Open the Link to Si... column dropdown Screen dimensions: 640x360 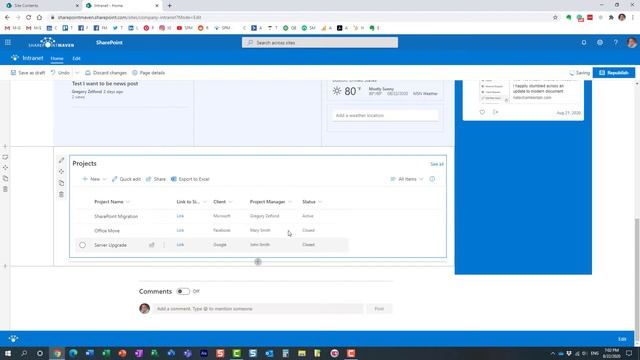pos(205,202)
